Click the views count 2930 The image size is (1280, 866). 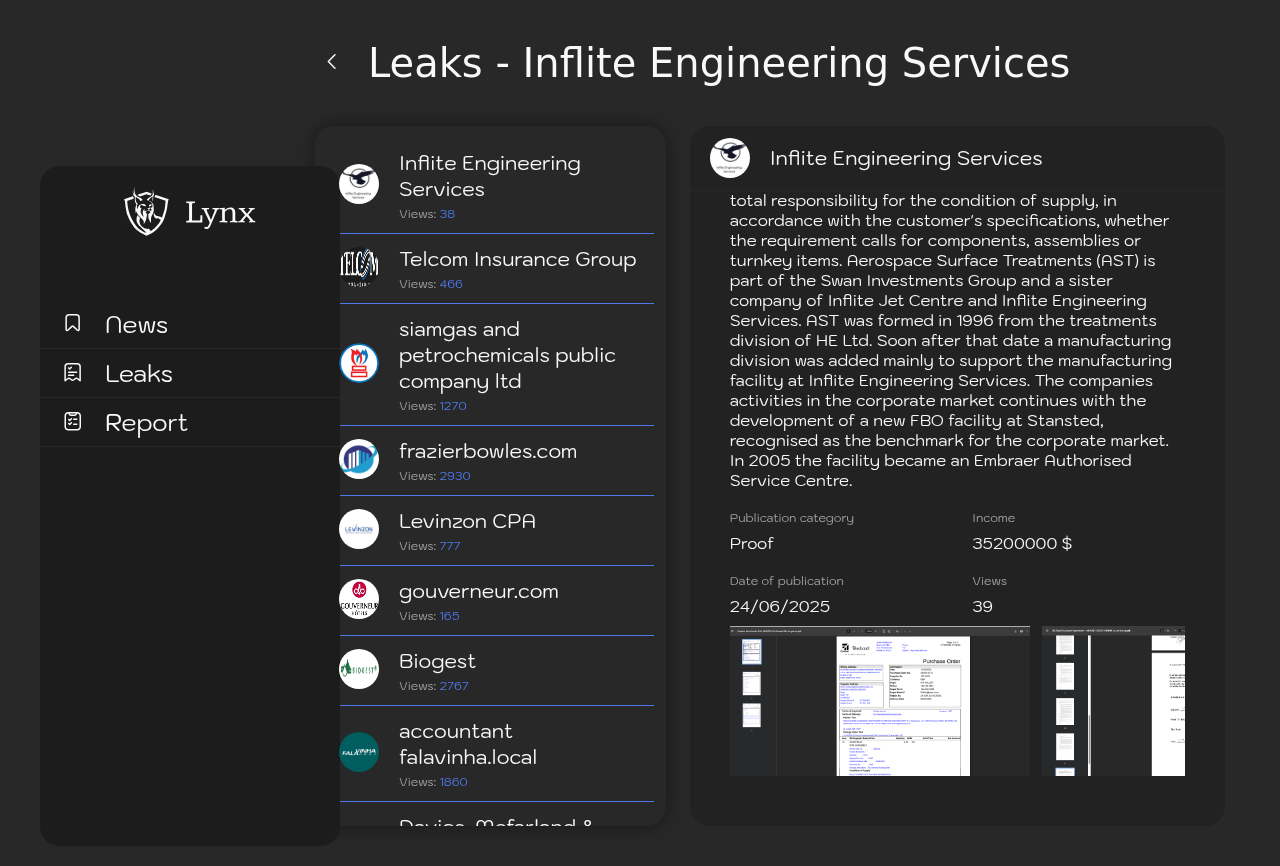(x=455, y=476)
